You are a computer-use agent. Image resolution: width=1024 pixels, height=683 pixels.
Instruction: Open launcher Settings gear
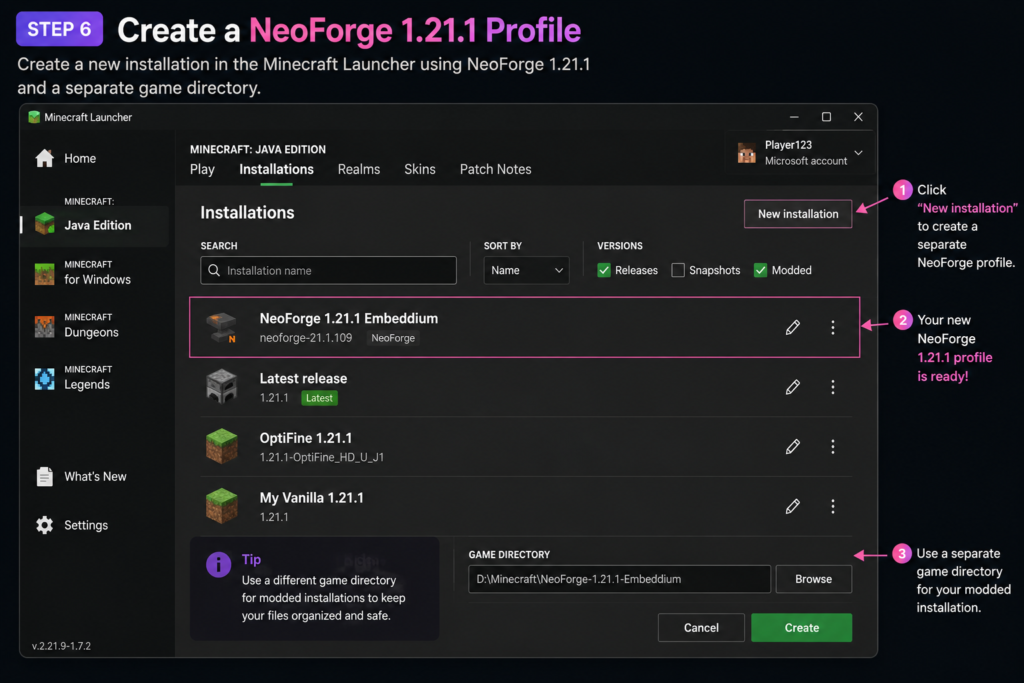pyautogui.click(x=44, y=525)
